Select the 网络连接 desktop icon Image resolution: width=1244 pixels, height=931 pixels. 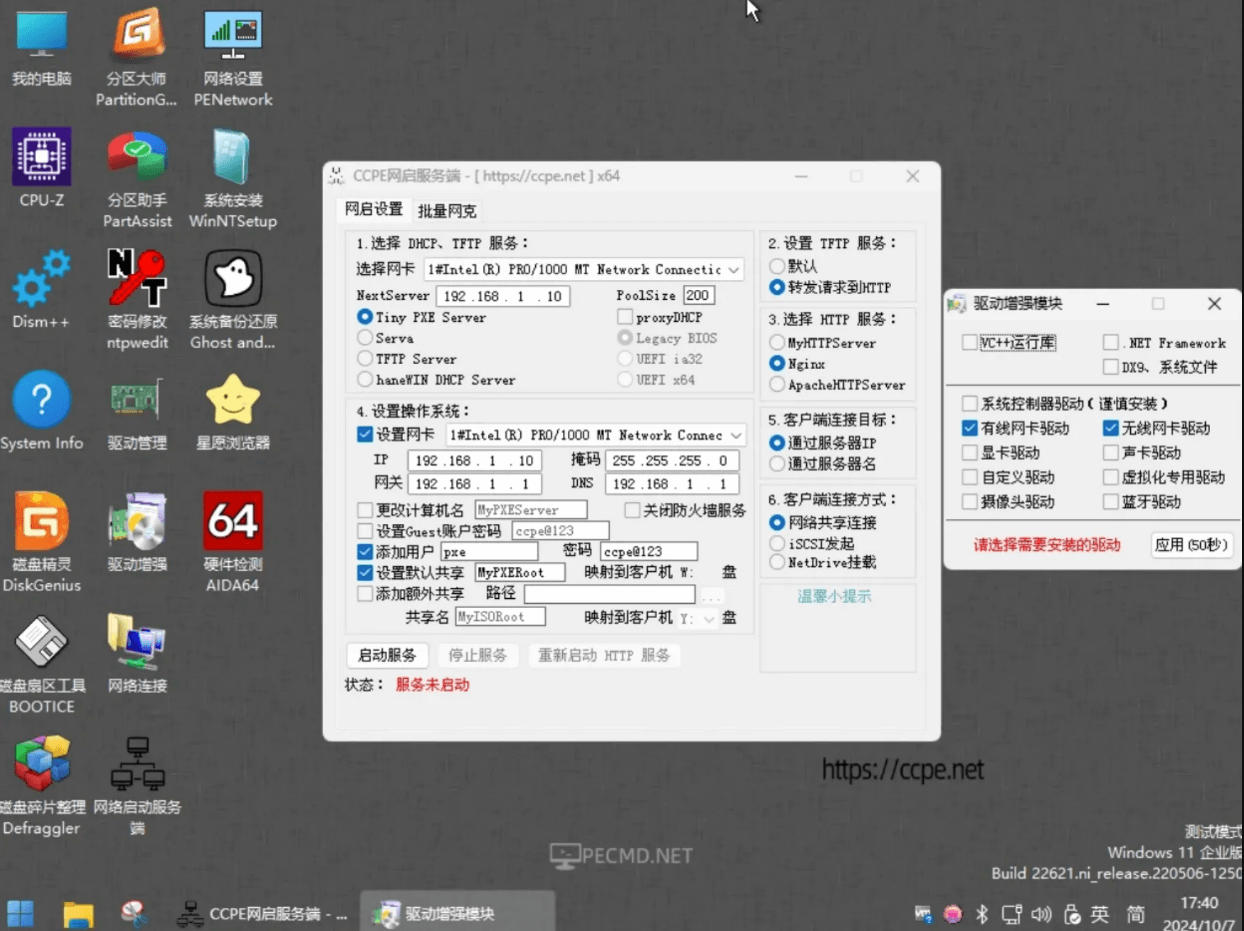(137, 654)
